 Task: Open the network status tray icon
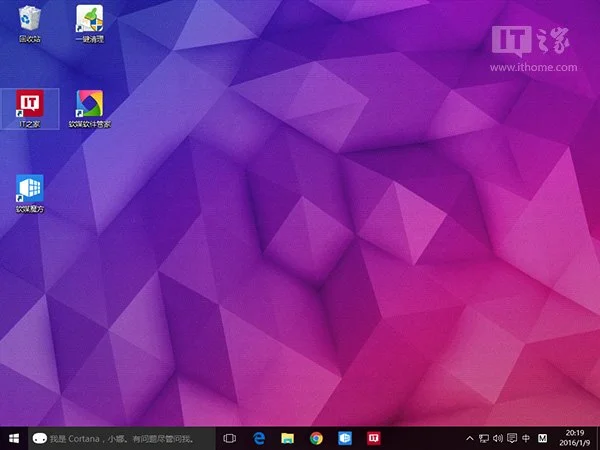pyautogui.click(x=484, y=438)
